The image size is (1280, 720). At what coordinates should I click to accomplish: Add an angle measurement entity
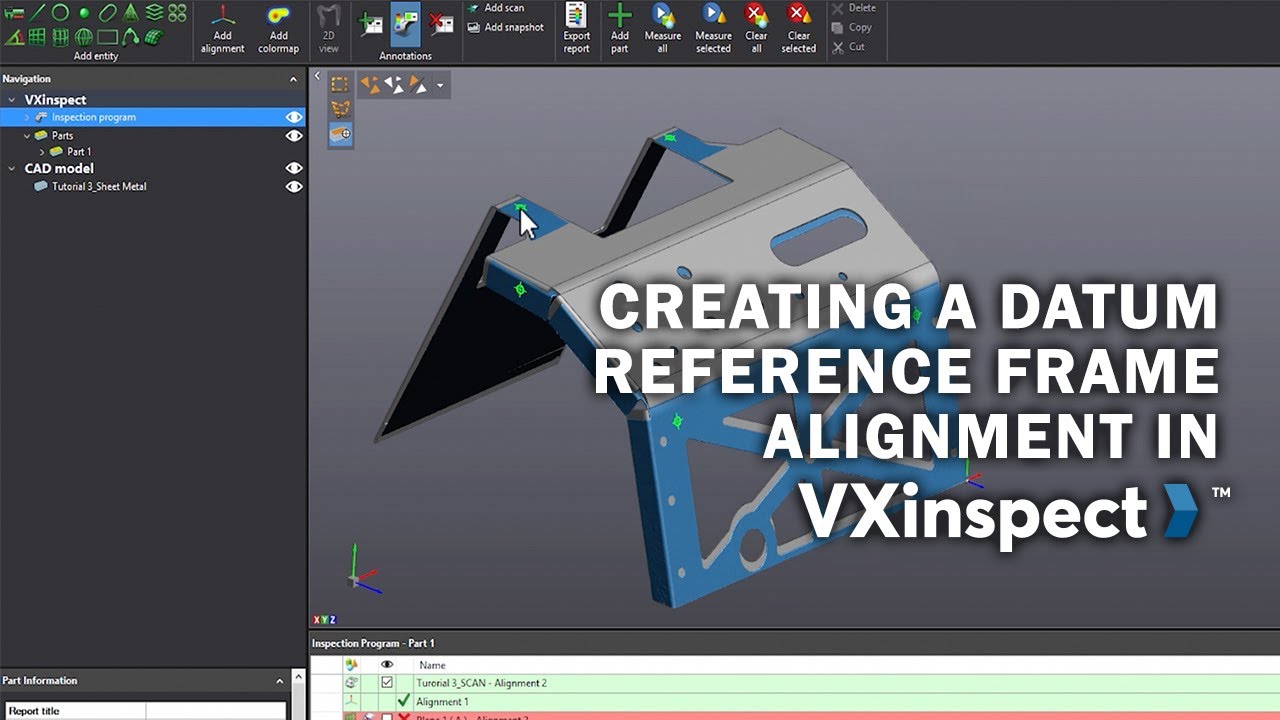[x=14, y=37]
